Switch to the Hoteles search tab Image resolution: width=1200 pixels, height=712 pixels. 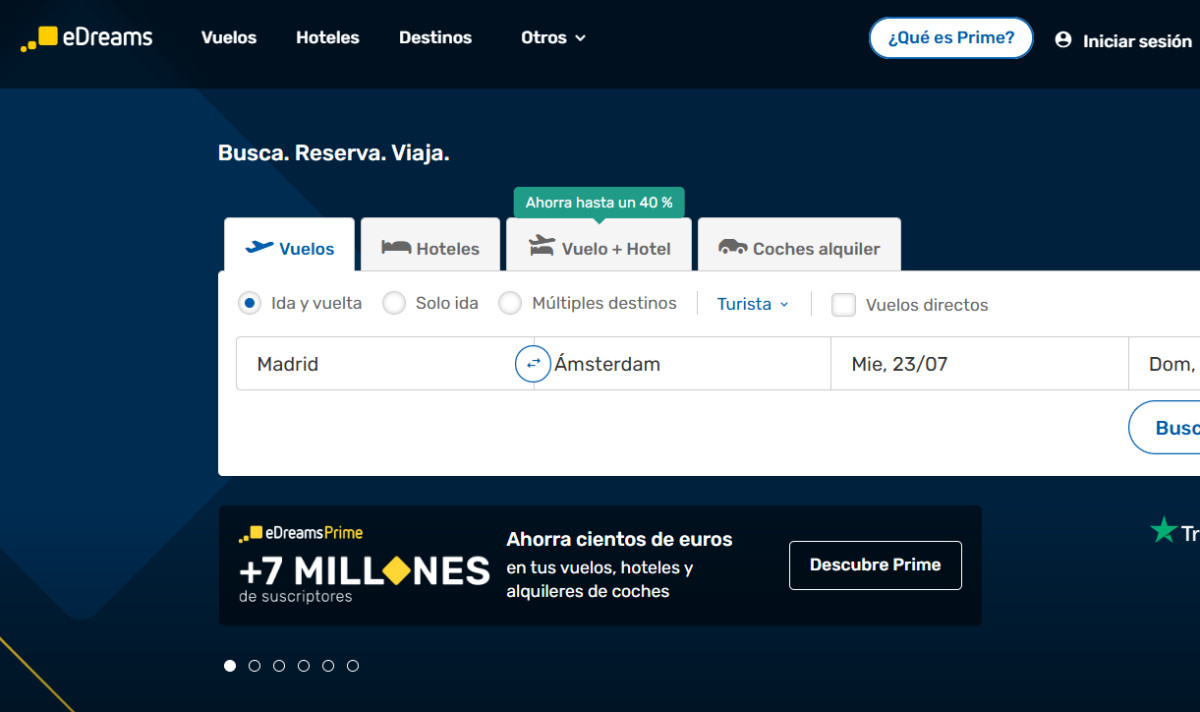tap(430, 245)
